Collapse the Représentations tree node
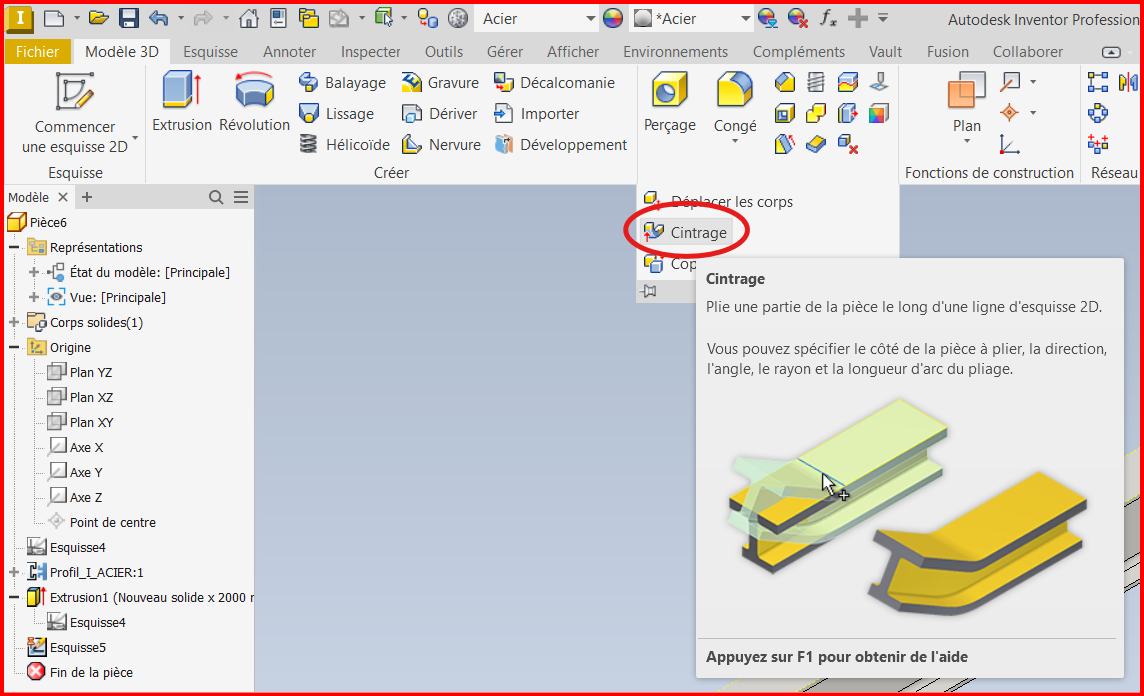Image resolution: width=1144 pixels, height=696 pixels. point(14,248)
